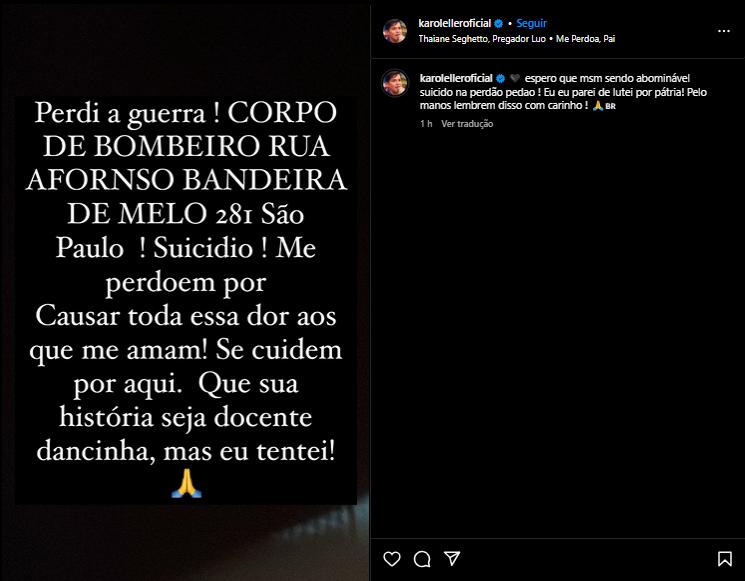Open karolelleroficial profile from header username
Image resolution: width=745 pixels, height=581 pixels.
tap(454, 23)
